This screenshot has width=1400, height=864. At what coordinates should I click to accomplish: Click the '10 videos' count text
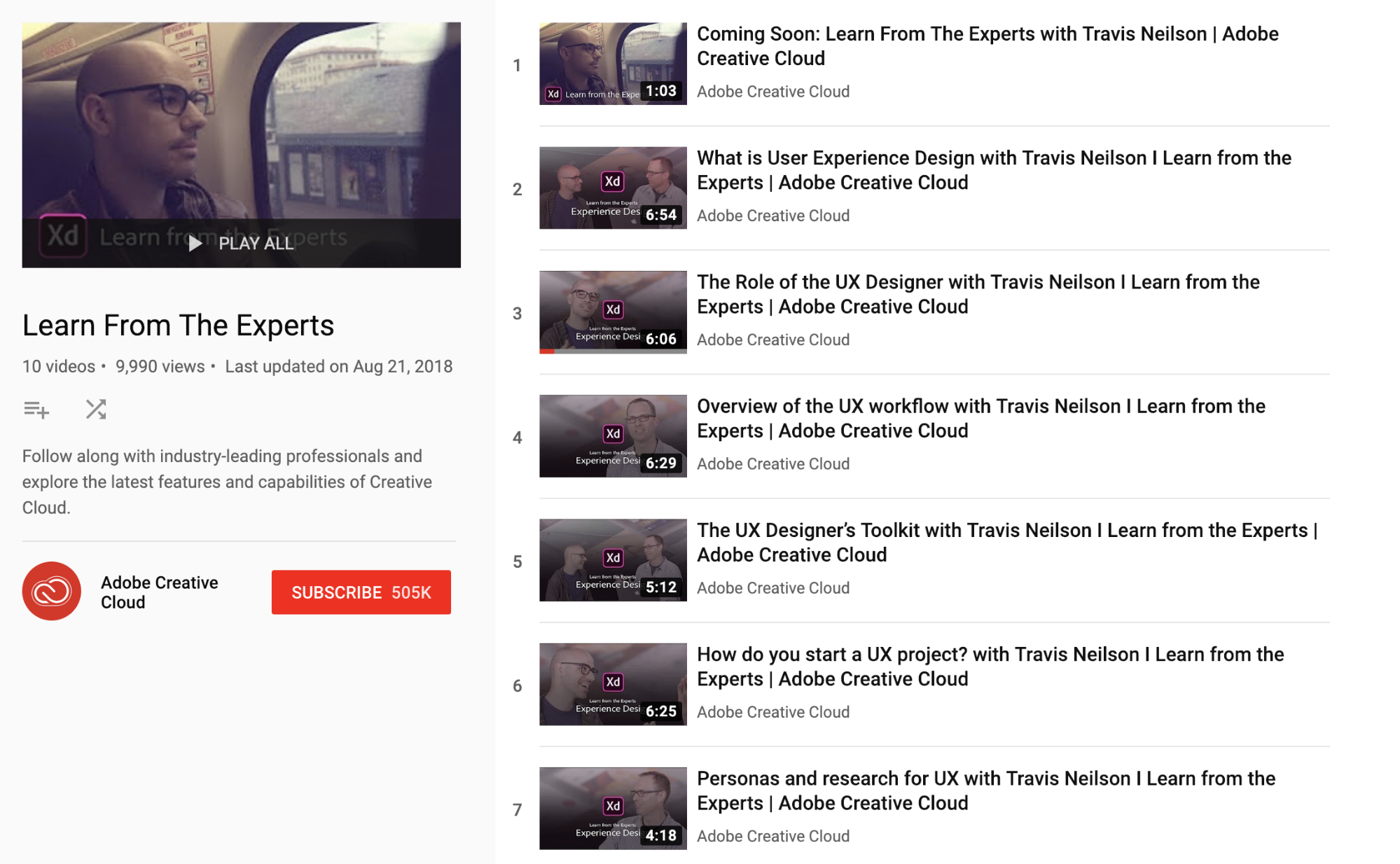[59, 366]
